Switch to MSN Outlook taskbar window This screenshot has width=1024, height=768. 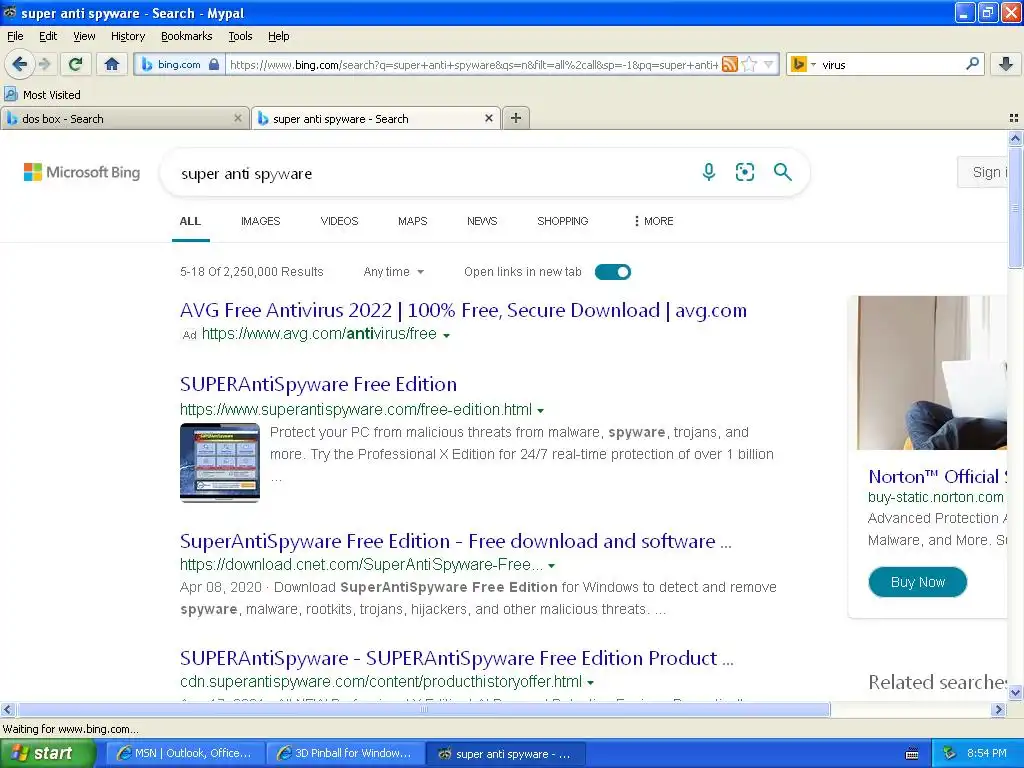[x=185, y=754]
